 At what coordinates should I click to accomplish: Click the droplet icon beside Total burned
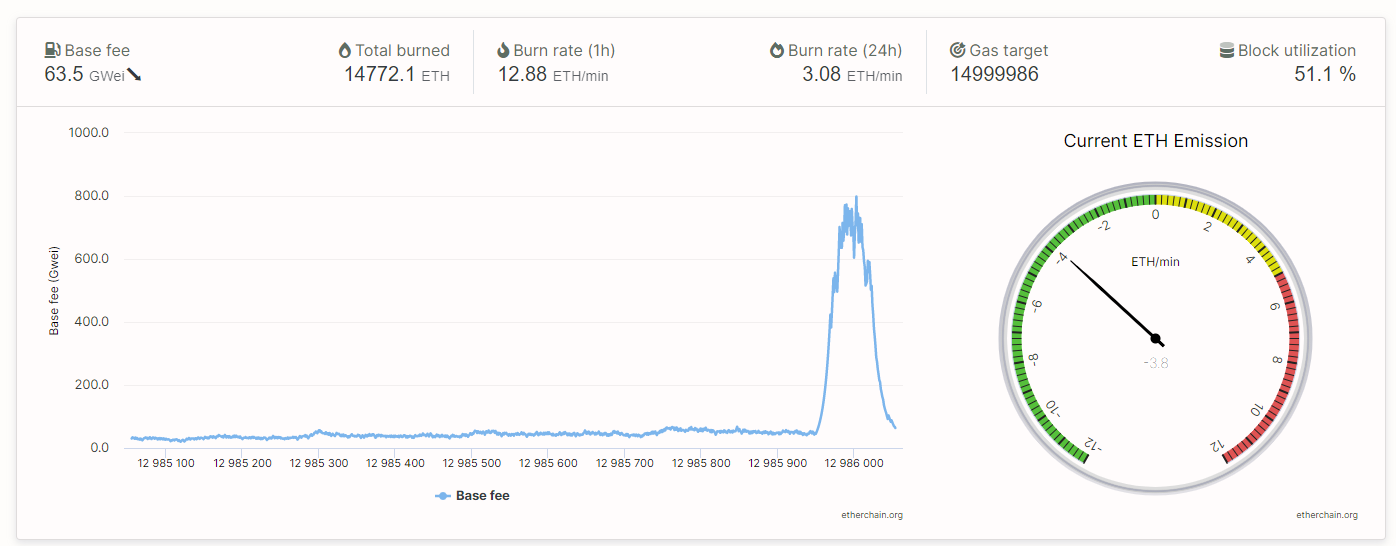click(345, 50)
